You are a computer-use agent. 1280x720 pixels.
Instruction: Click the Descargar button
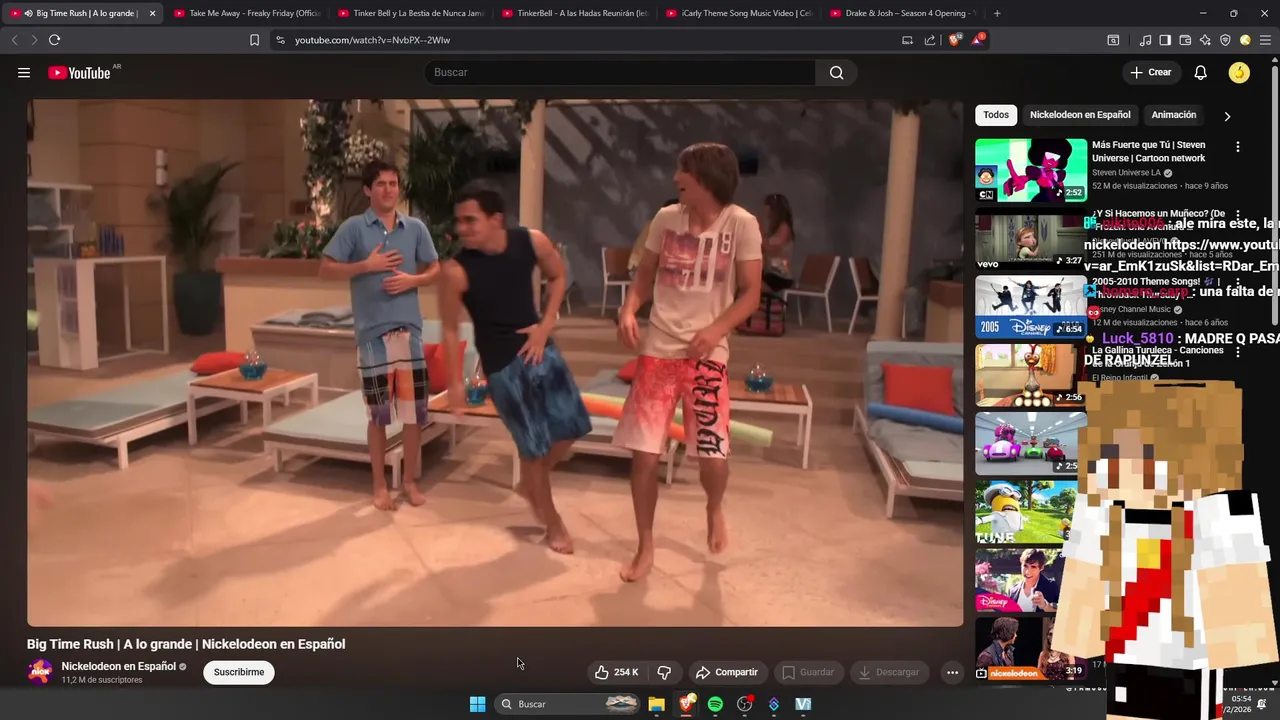[x=889, y=672]
